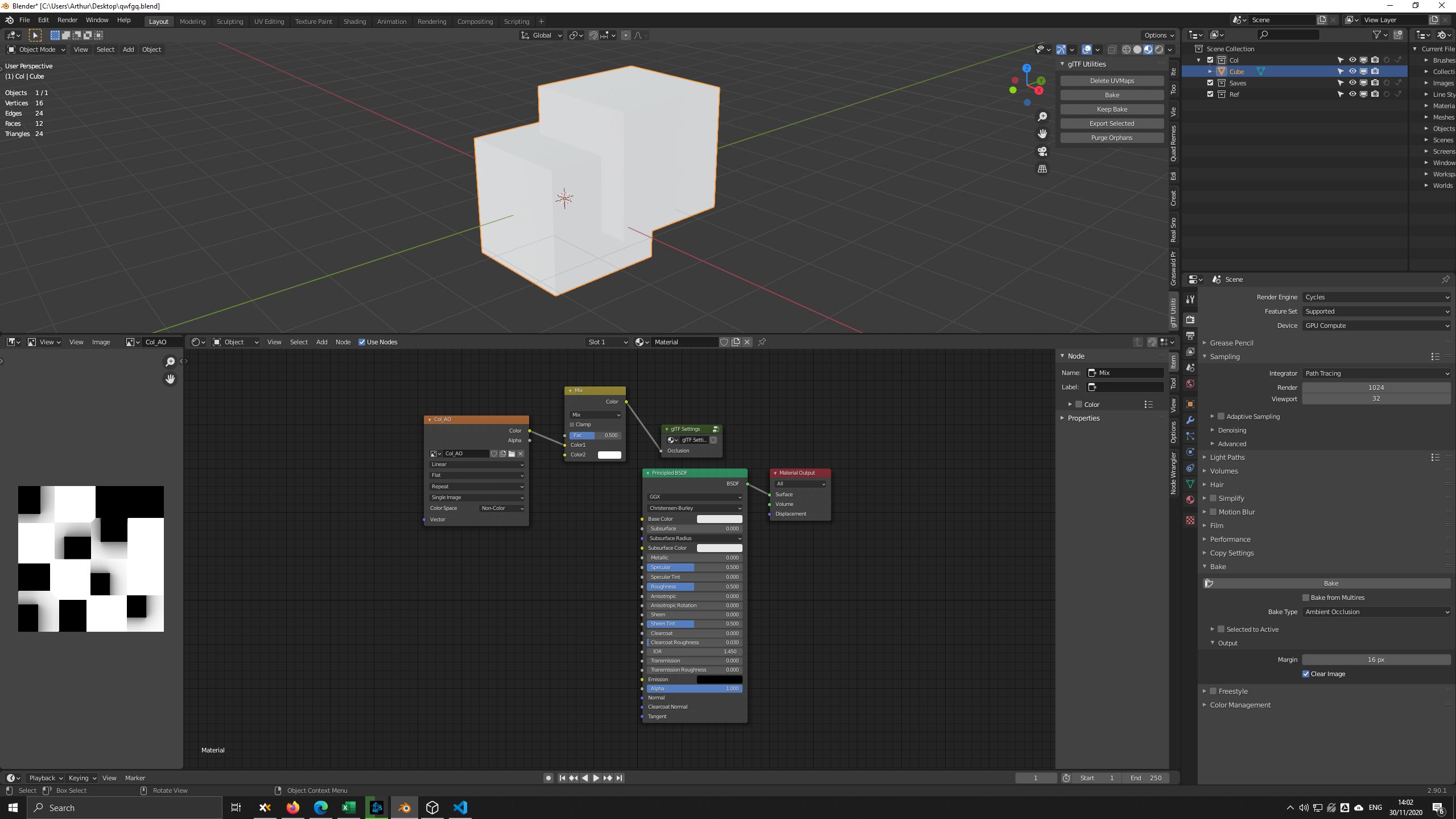Enable Simplify checkbox

coord(1212,498)
